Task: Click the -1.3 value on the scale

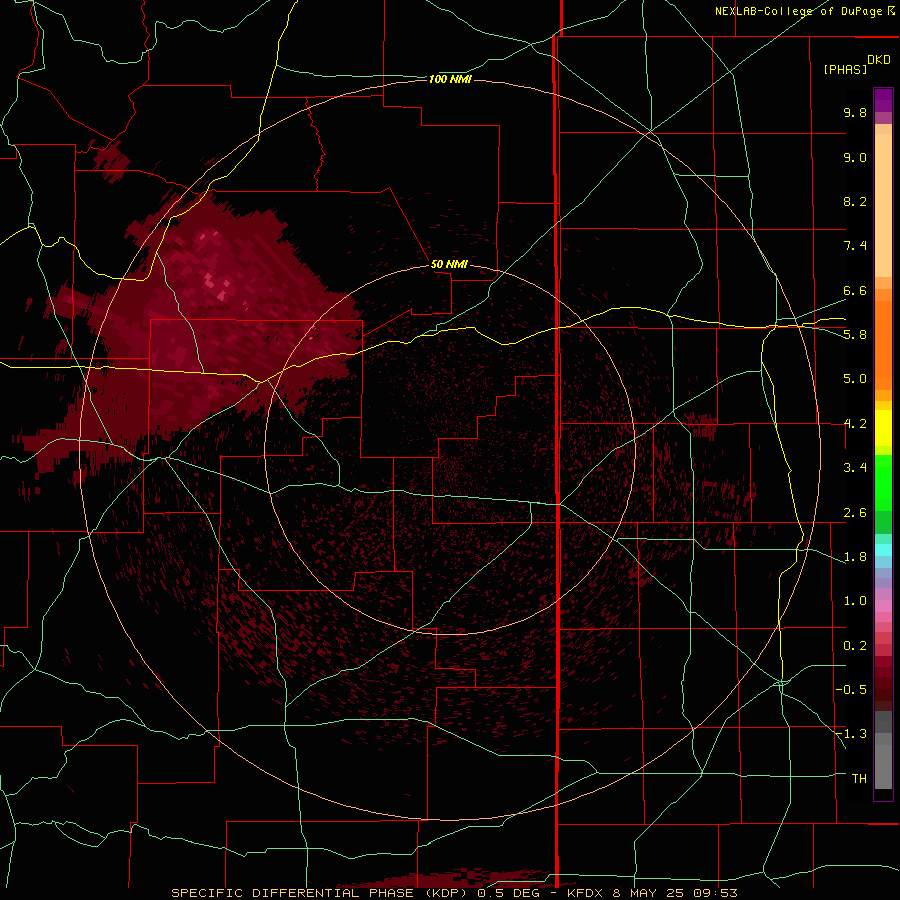Action: [x=851, y=734]
